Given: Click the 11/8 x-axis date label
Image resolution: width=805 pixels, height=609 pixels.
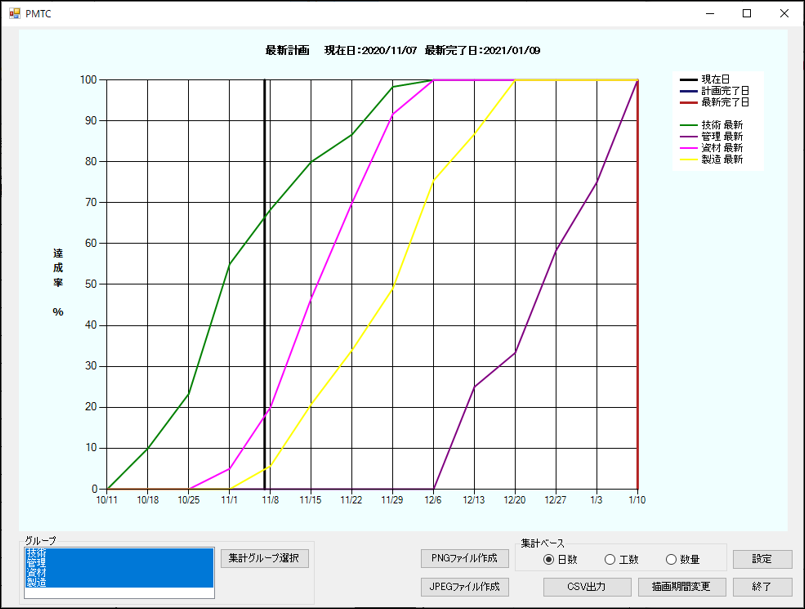Looking at the screenshot, I should pos(270,500).
